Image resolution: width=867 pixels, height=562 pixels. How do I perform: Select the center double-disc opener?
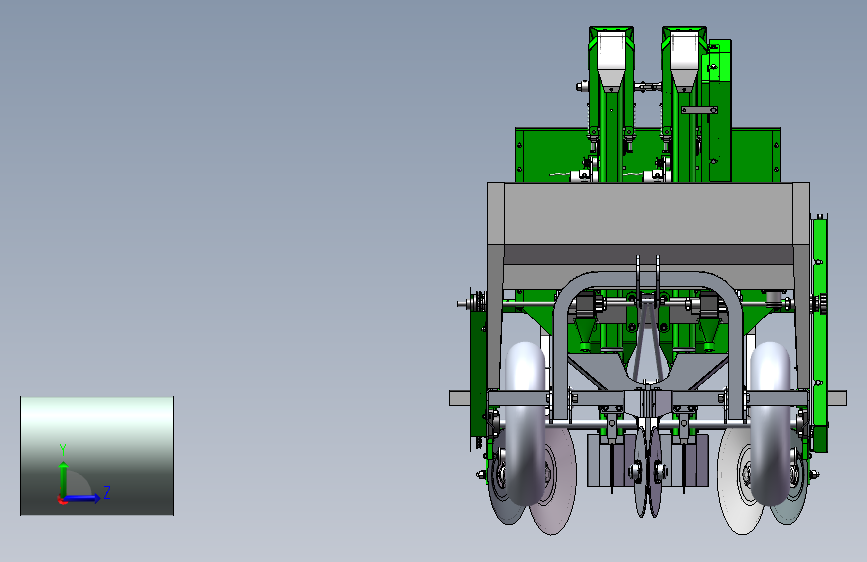click(x=648, y=470)
